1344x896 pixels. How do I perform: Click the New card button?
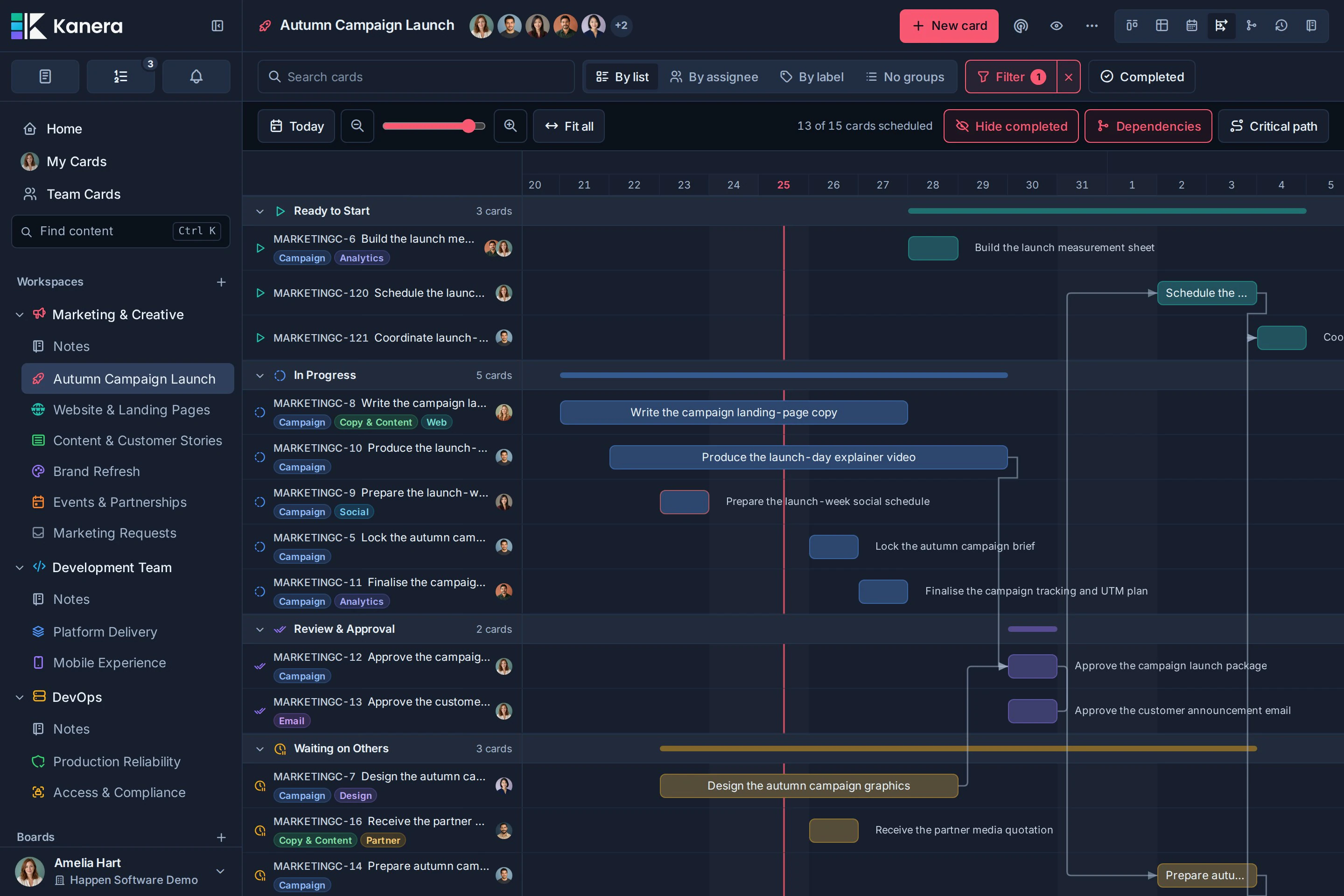949,26
